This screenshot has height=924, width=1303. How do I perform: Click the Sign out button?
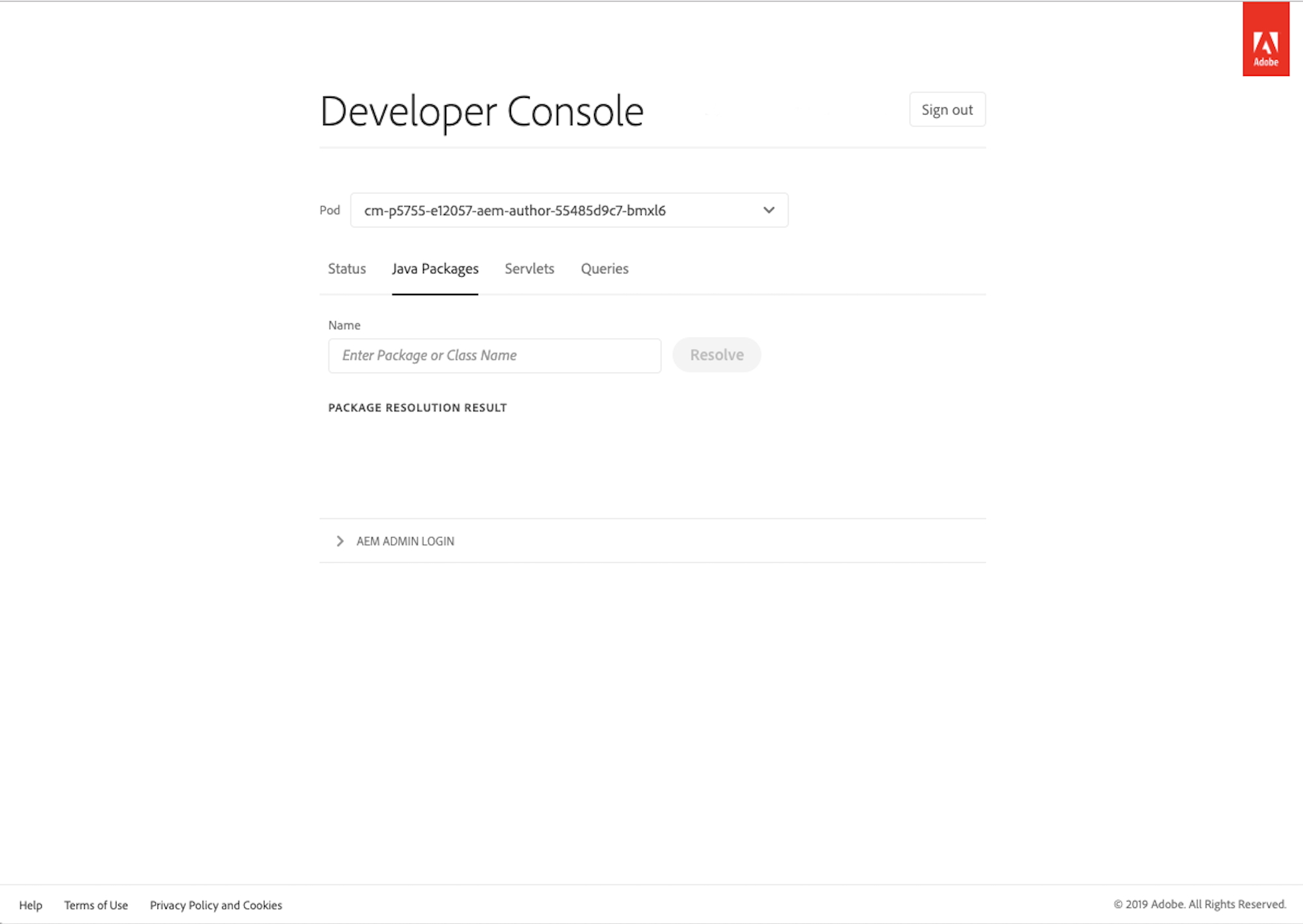pyautogui.click(x=947, y=110)
